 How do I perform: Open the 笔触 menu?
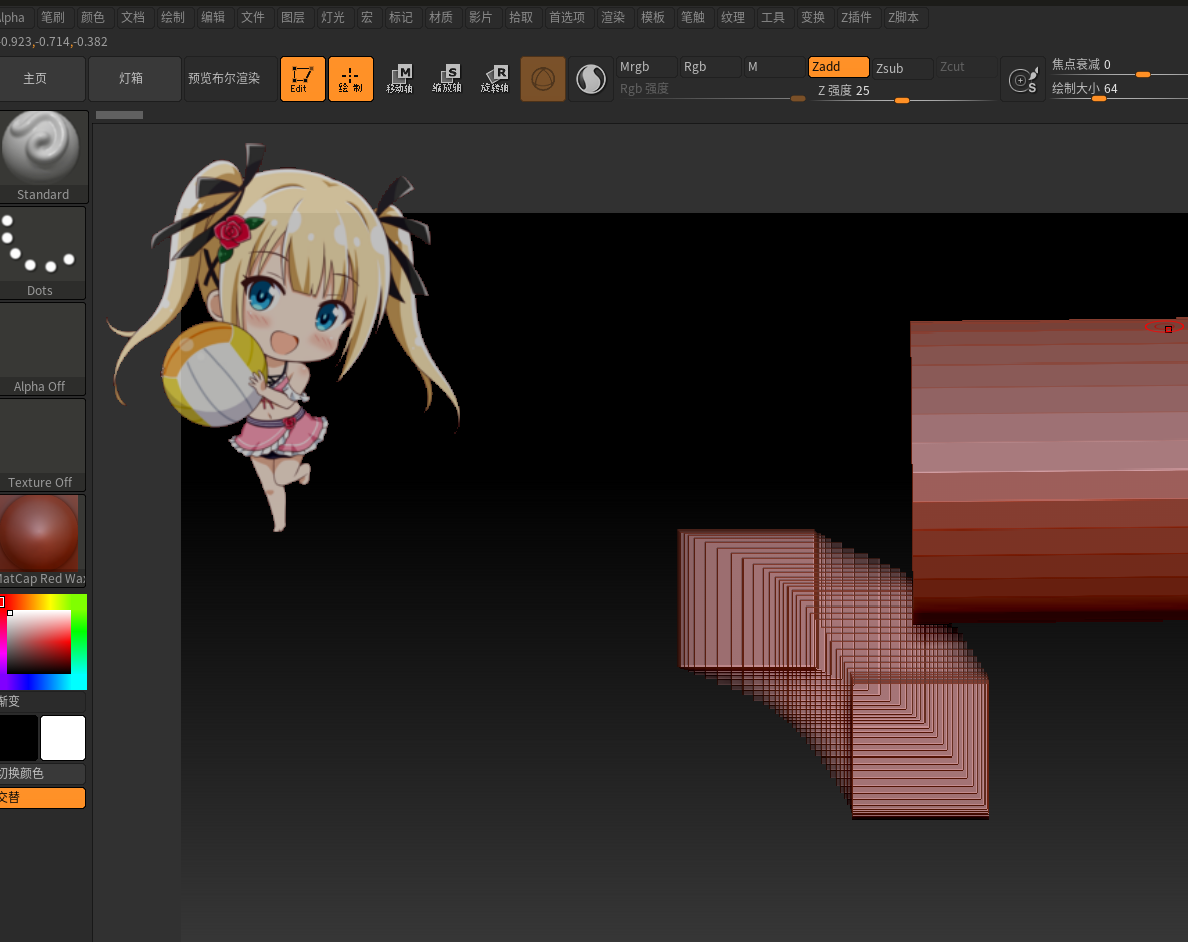click(693, 17)
